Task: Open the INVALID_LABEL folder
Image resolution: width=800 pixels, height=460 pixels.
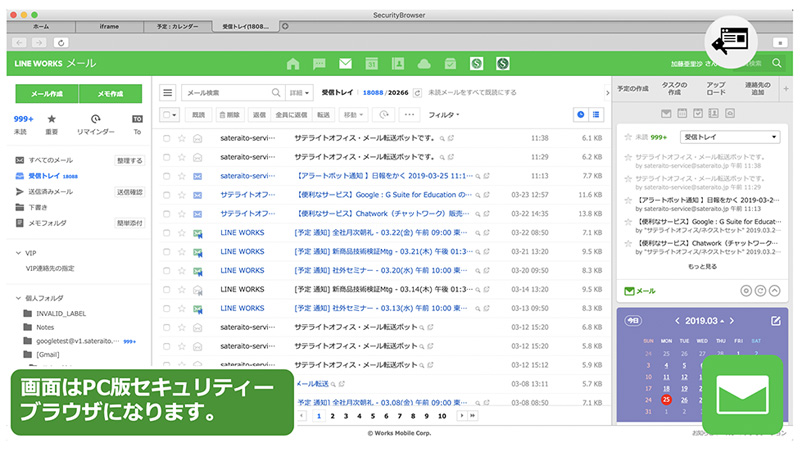Action: point(61,314)
